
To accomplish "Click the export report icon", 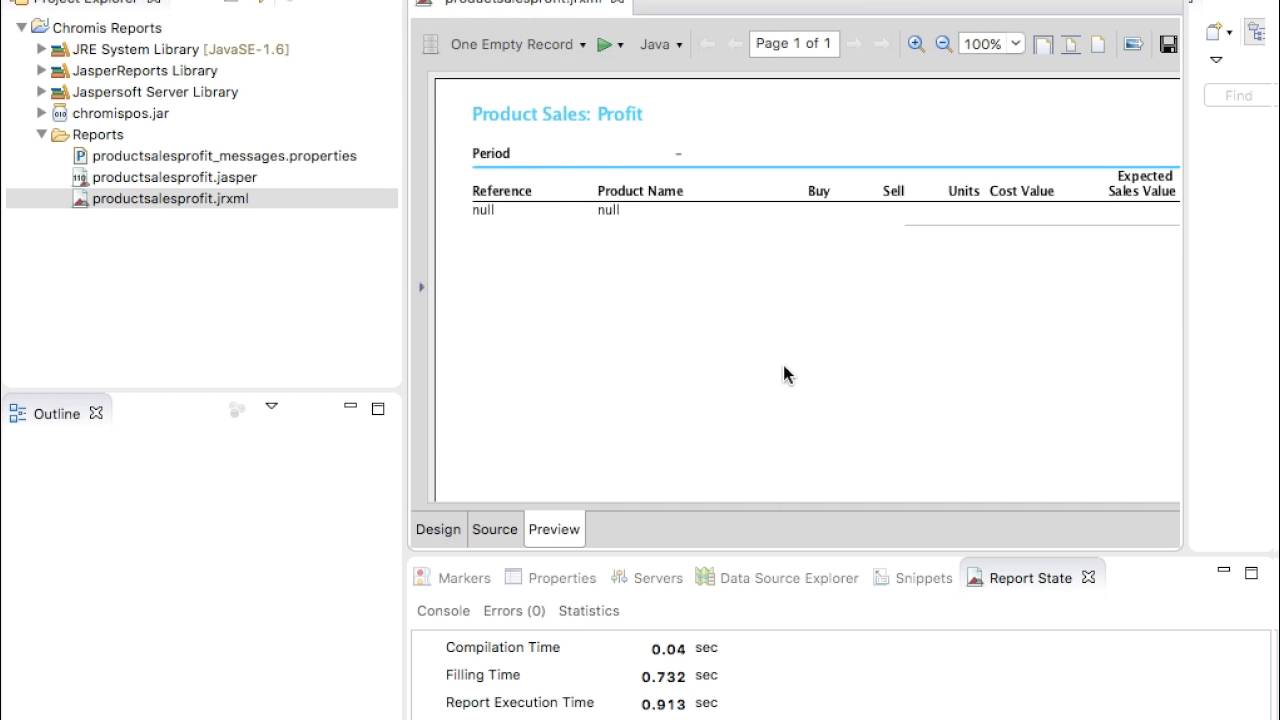I will click(x=1133, y=44).
